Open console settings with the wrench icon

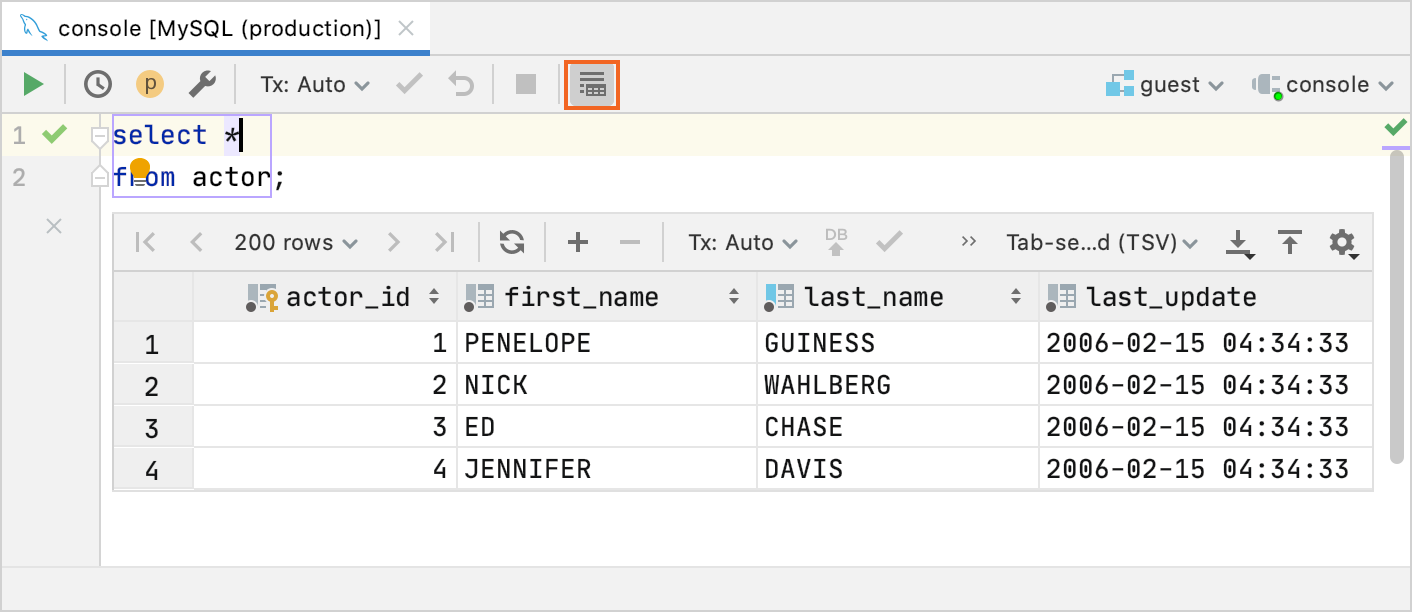click(x=202, y=84)
